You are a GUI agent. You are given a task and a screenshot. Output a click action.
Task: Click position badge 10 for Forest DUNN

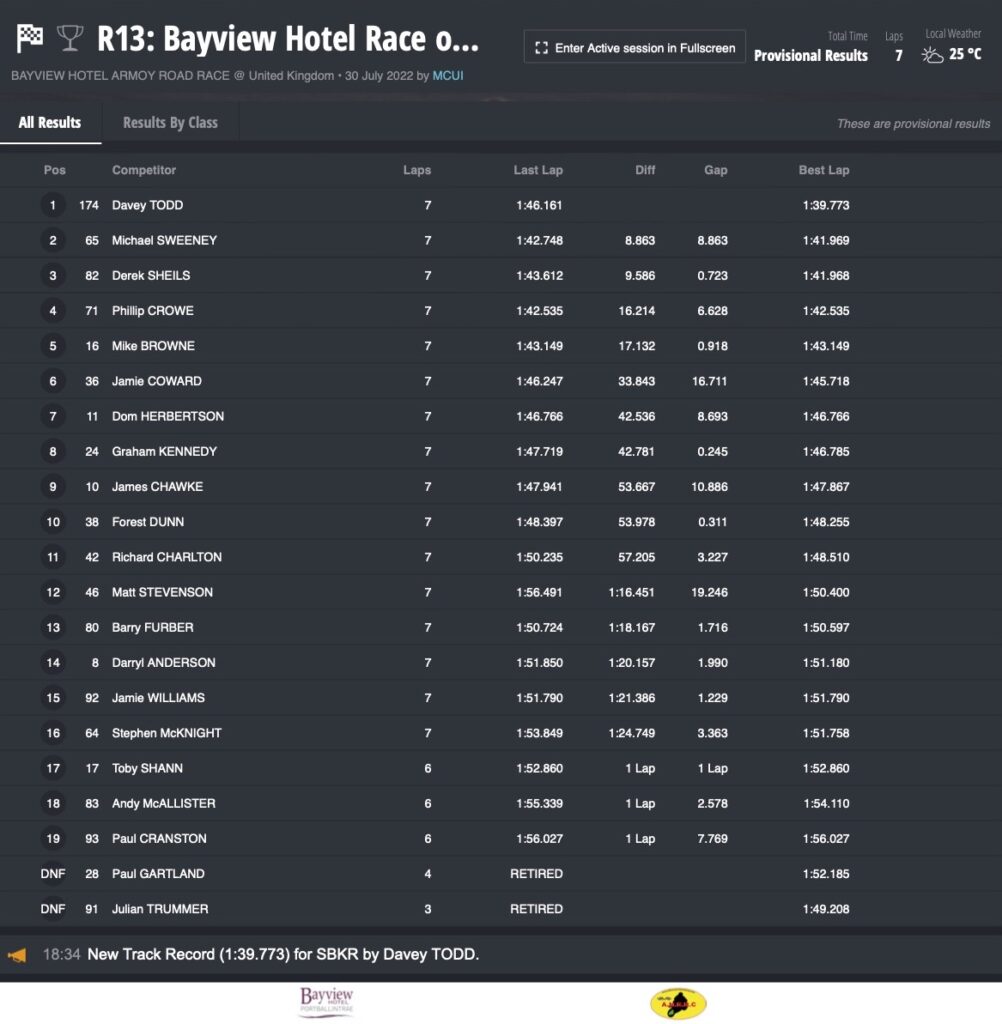coord(53,522)
